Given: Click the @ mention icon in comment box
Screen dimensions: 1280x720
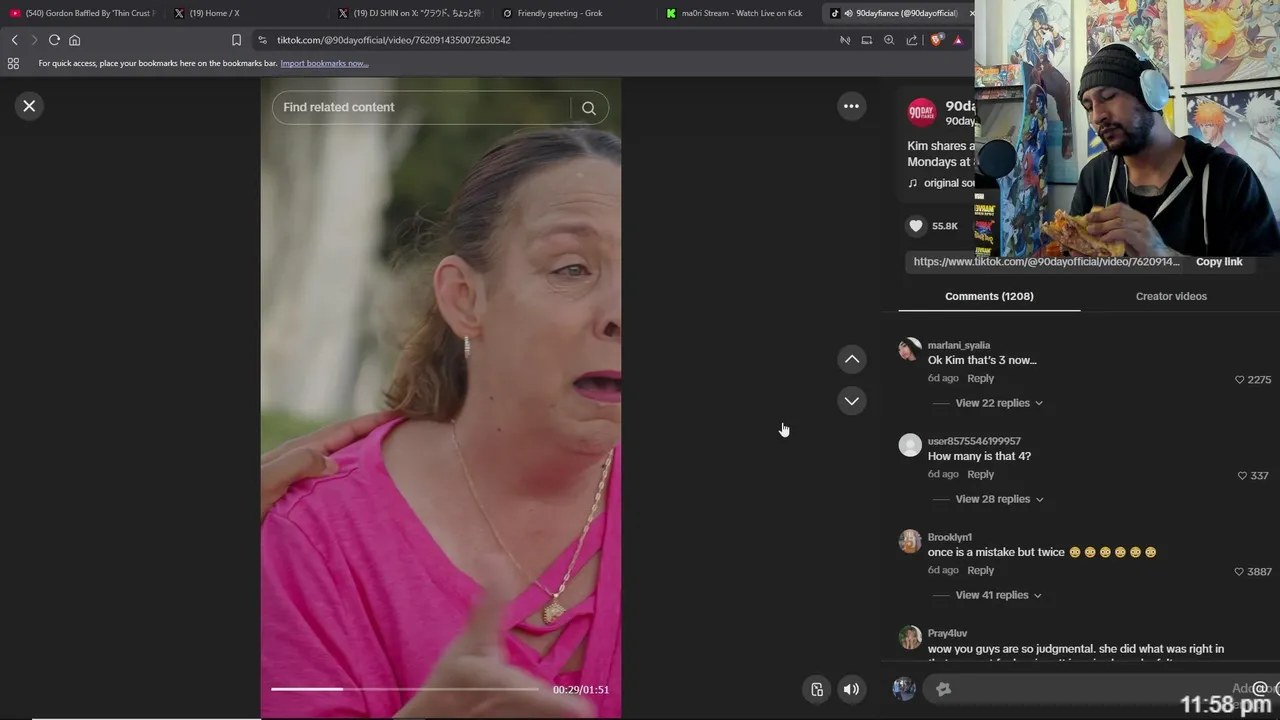Looking at the screenshot, I should 1260,688.
